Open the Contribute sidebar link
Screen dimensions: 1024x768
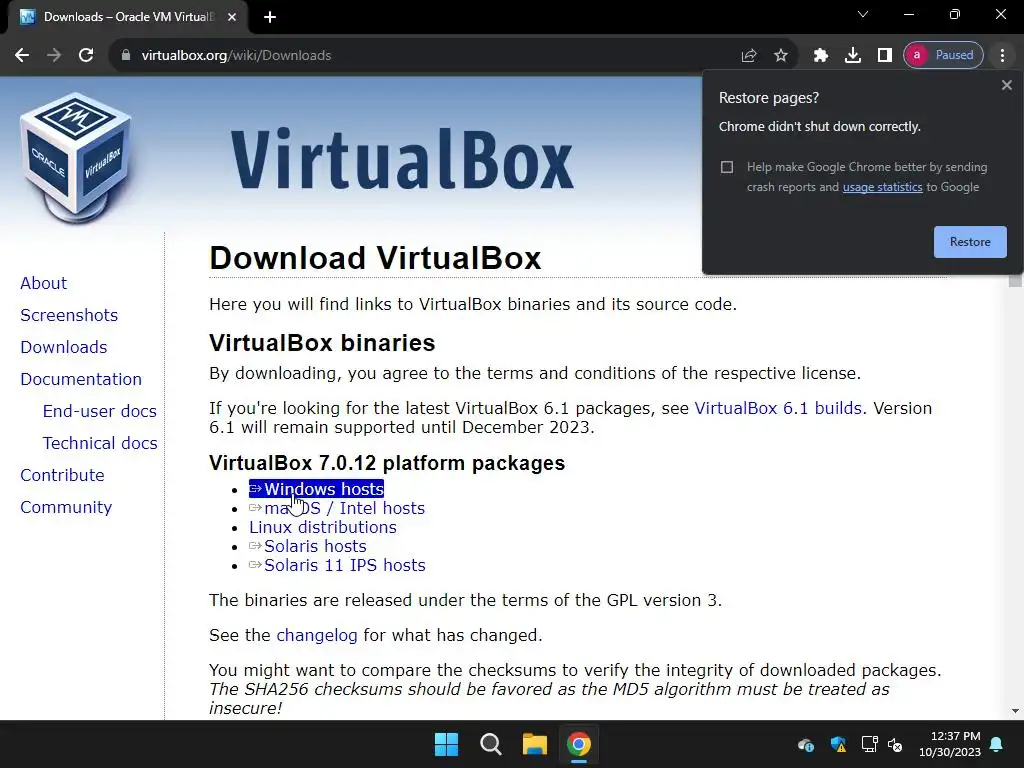tap(62, 475)
